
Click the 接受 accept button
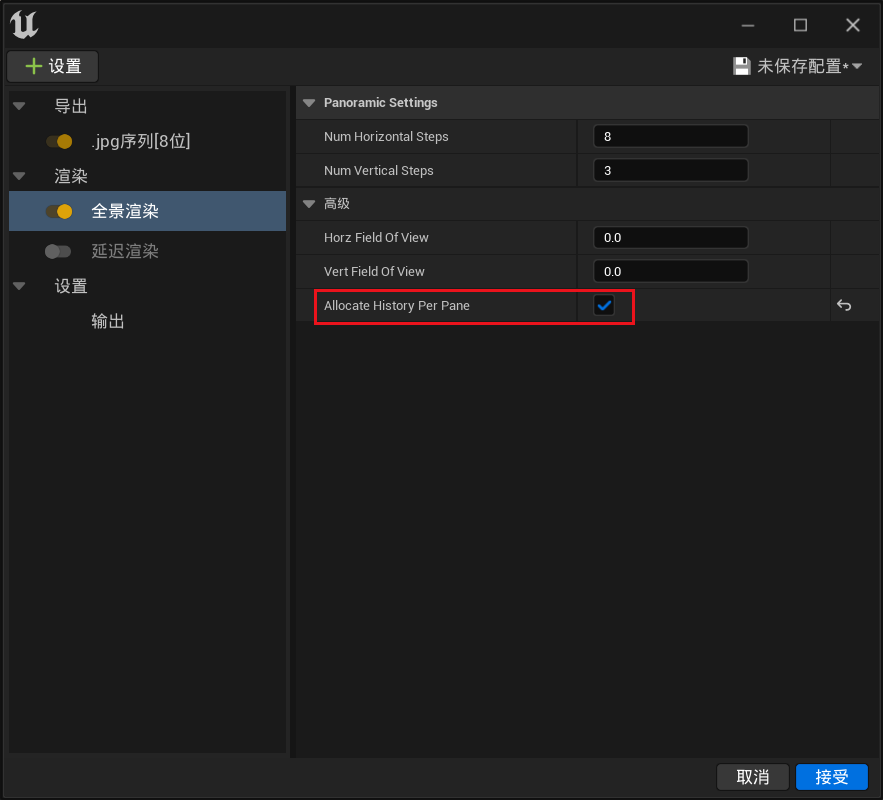[831, 777]
